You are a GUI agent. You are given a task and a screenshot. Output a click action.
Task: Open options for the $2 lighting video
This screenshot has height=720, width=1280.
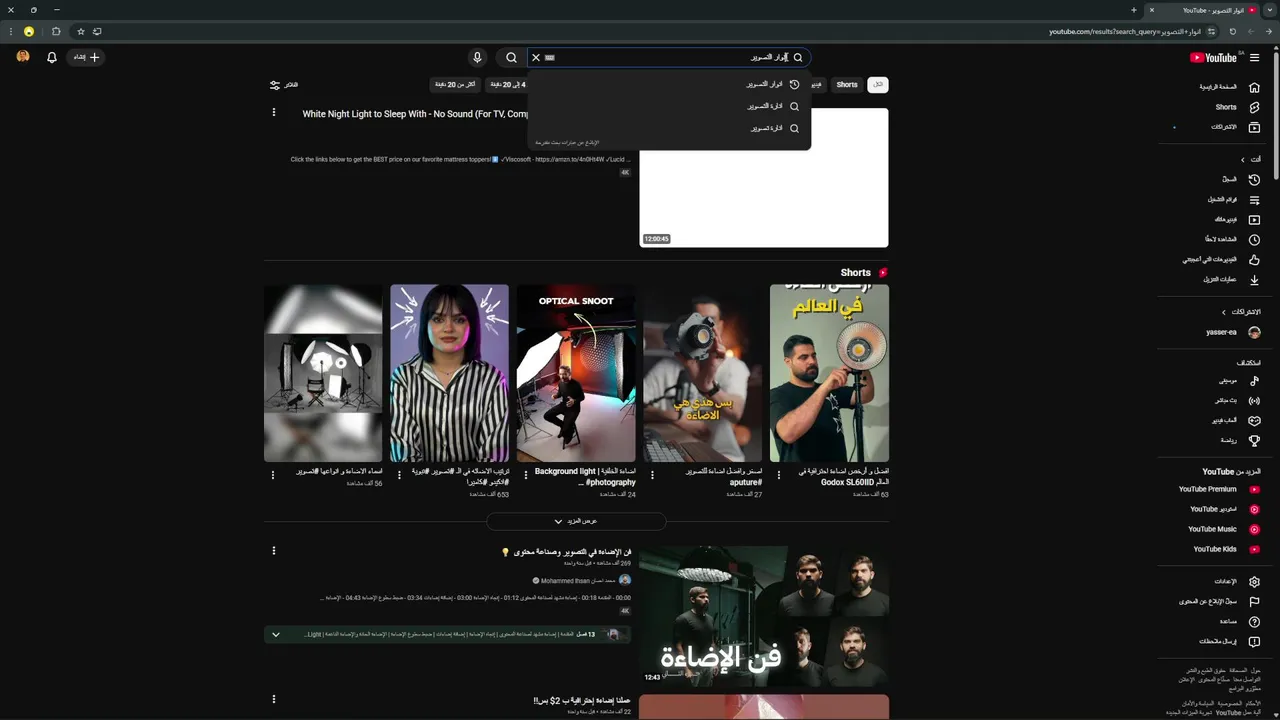[x=273, y=699]
